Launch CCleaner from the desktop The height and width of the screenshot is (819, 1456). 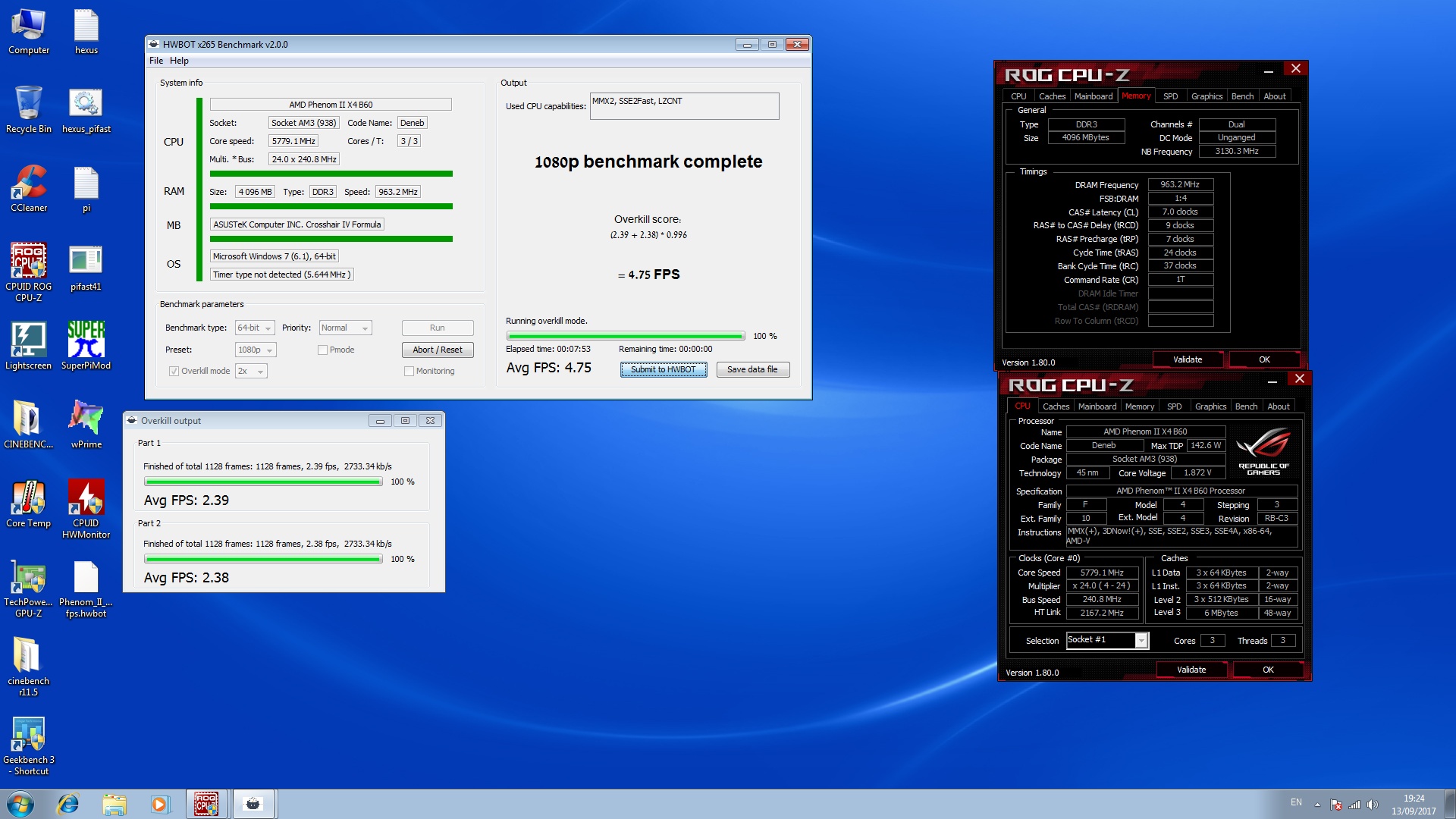29,190
